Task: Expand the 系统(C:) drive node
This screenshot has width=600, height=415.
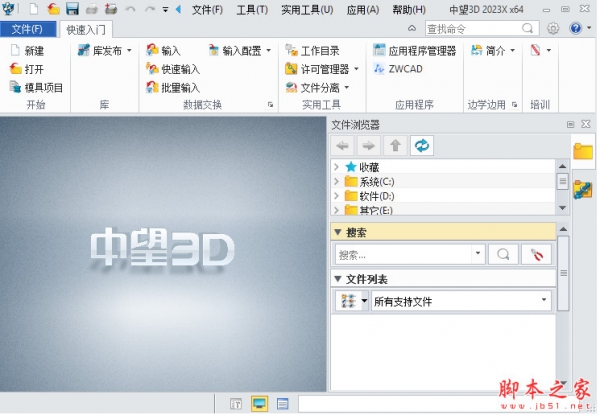Action: pyautogui.click(x=336, y=181)
